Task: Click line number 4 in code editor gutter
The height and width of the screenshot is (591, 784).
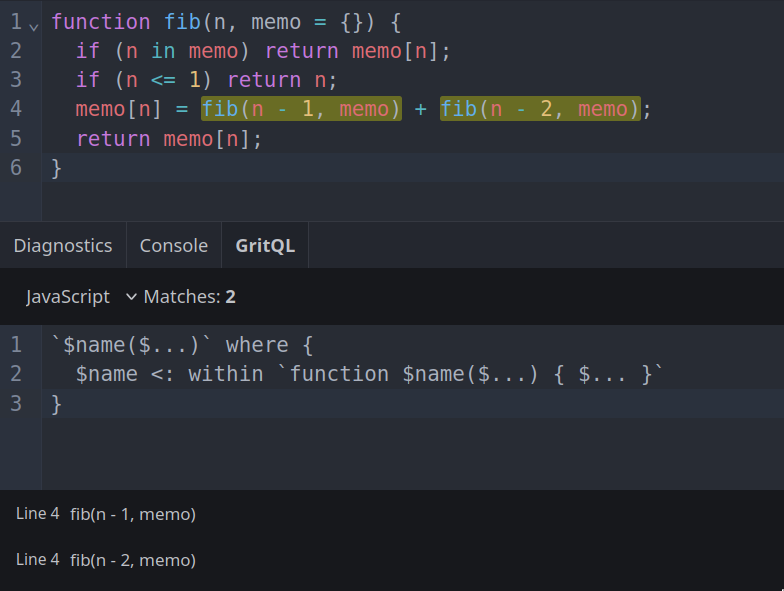Action: click(x=16, y=109)
